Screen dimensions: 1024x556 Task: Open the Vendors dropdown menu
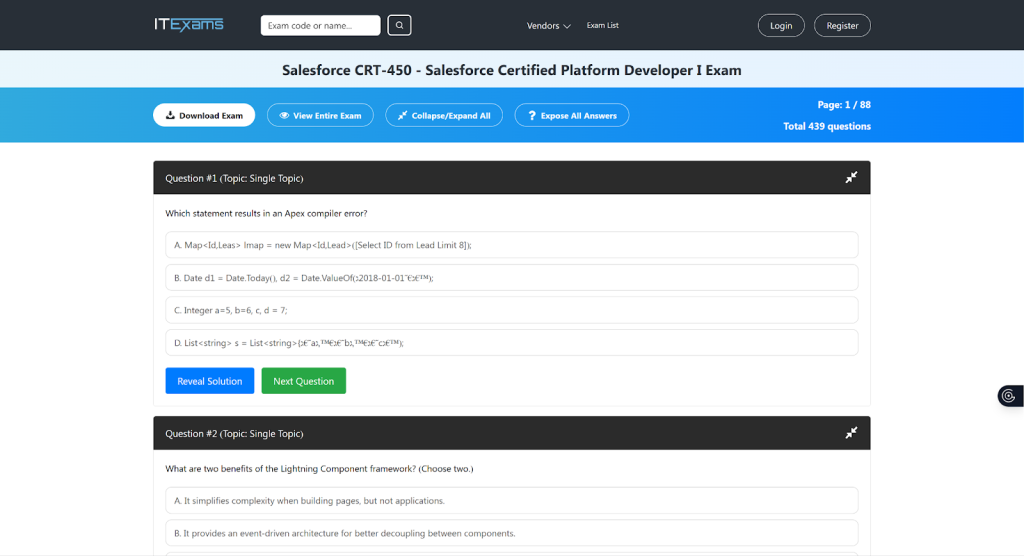(x=548, y=25)
